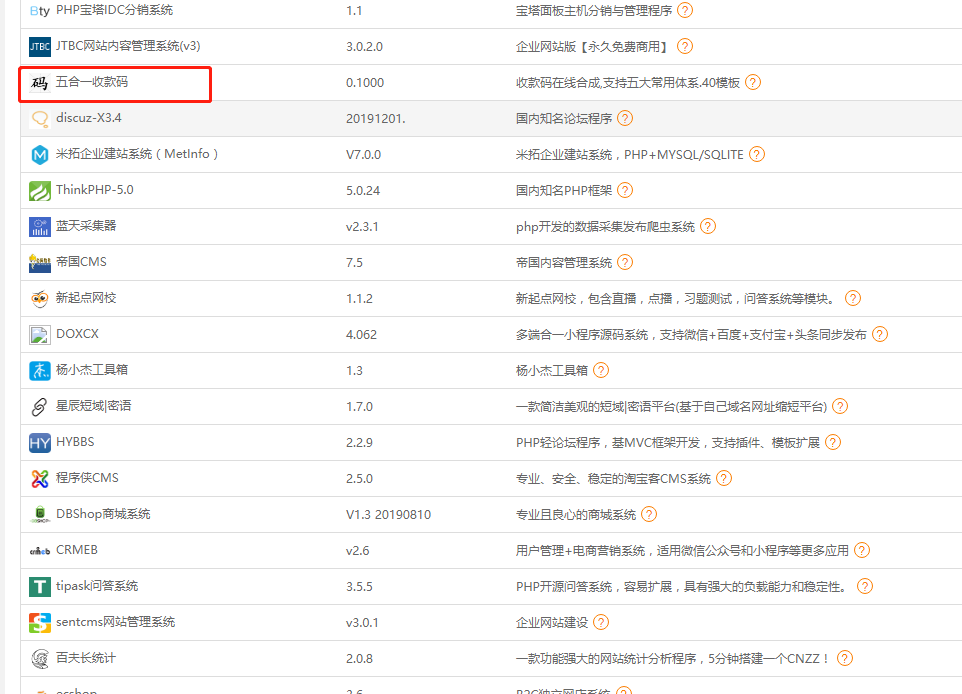This screenshot has height=694, width=962.
Task: Click version 5.0.24 of ThinkPHP
Action: click(x=363, y=191)
